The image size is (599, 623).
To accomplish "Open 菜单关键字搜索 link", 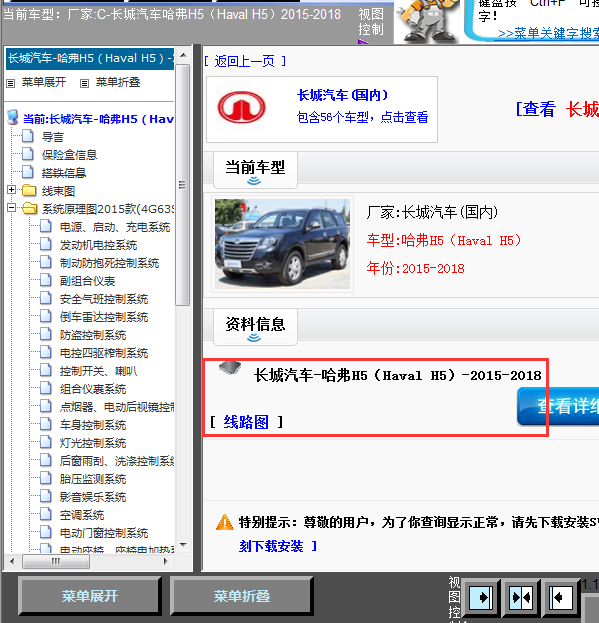I will 548,33.
